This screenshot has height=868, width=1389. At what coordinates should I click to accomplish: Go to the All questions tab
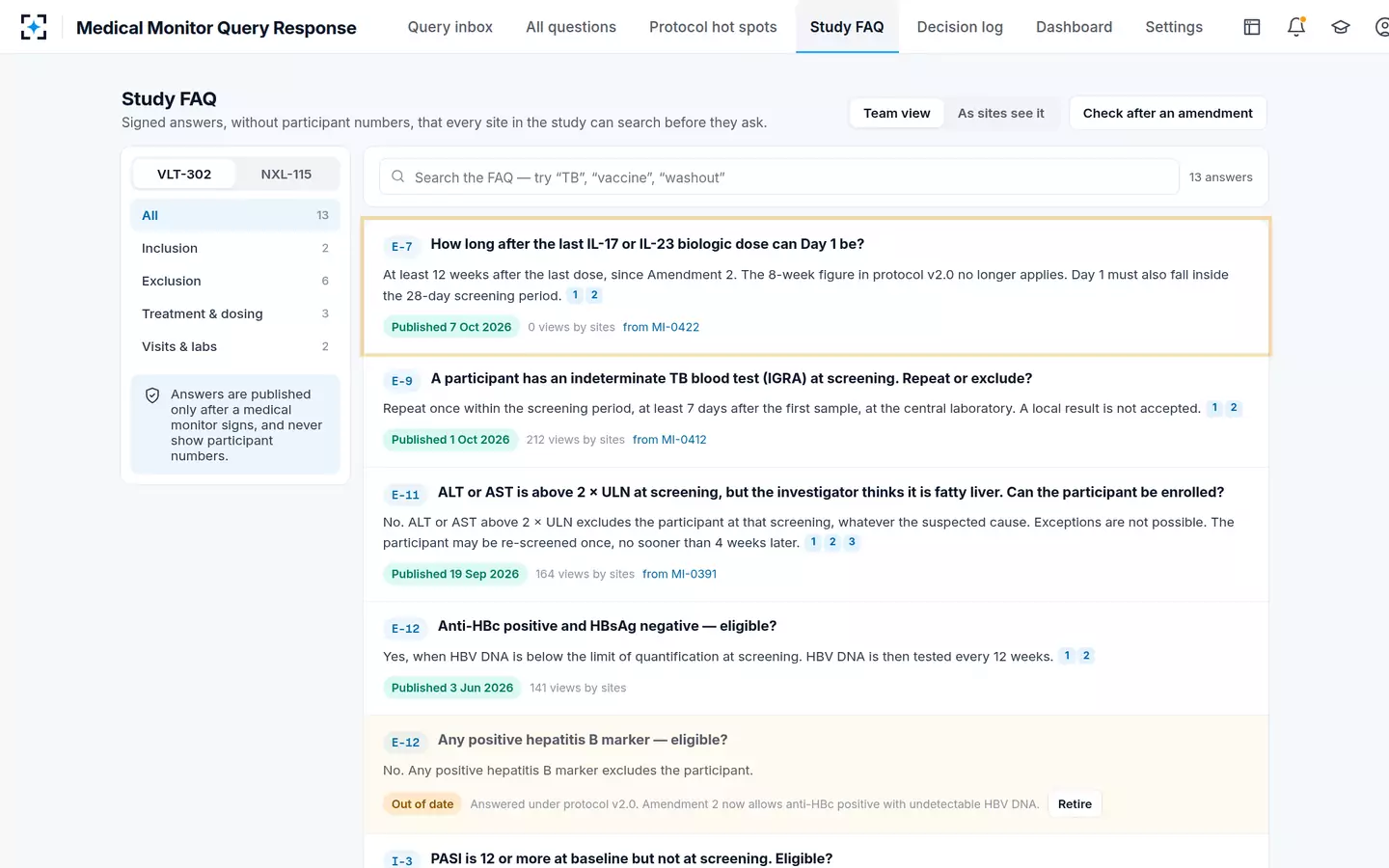(x=571, y=27)
